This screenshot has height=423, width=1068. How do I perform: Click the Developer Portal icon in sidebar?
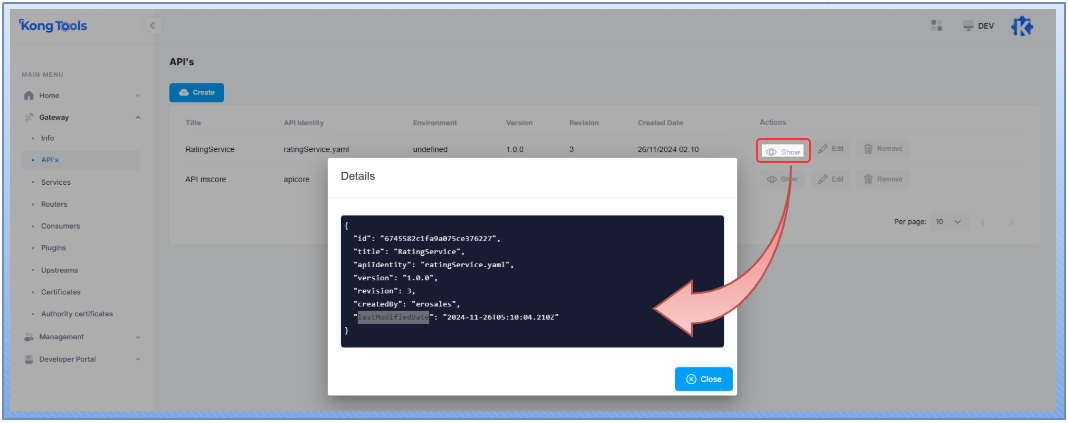[29, 359]
